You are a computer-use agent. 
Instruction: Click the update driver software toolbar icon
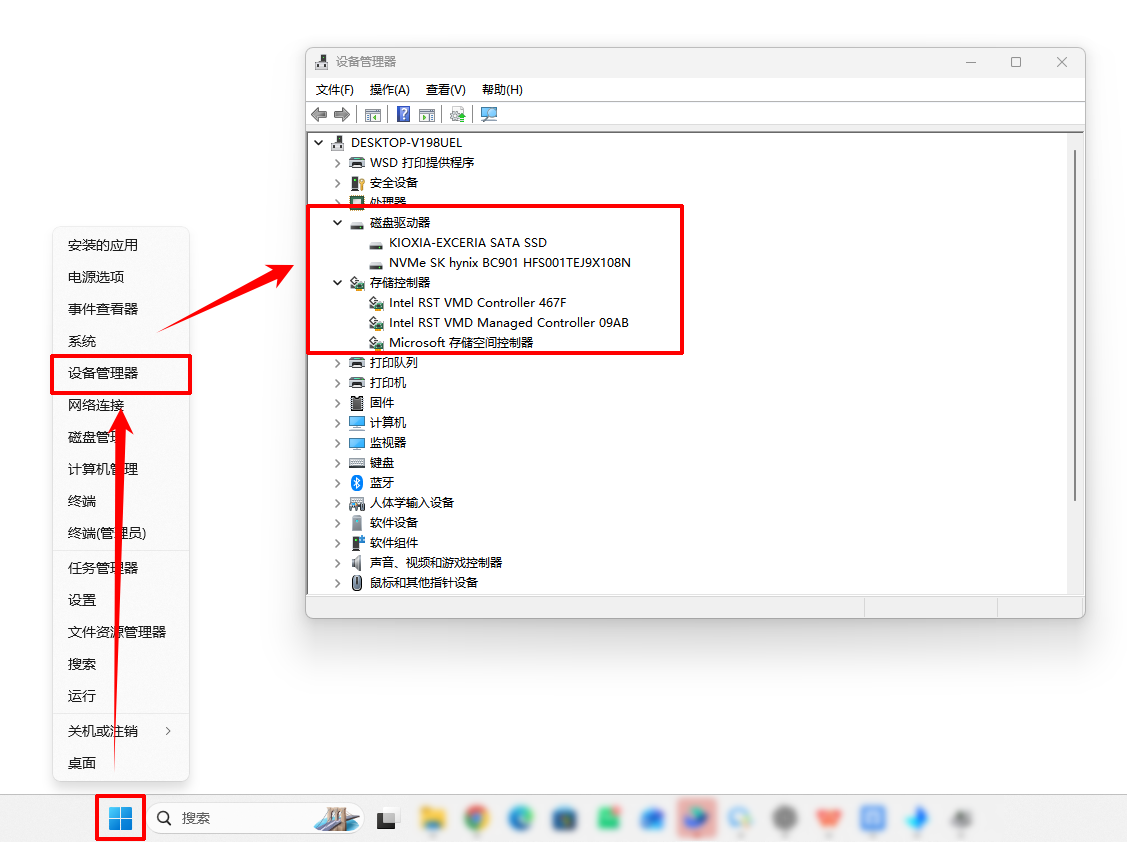458,114
